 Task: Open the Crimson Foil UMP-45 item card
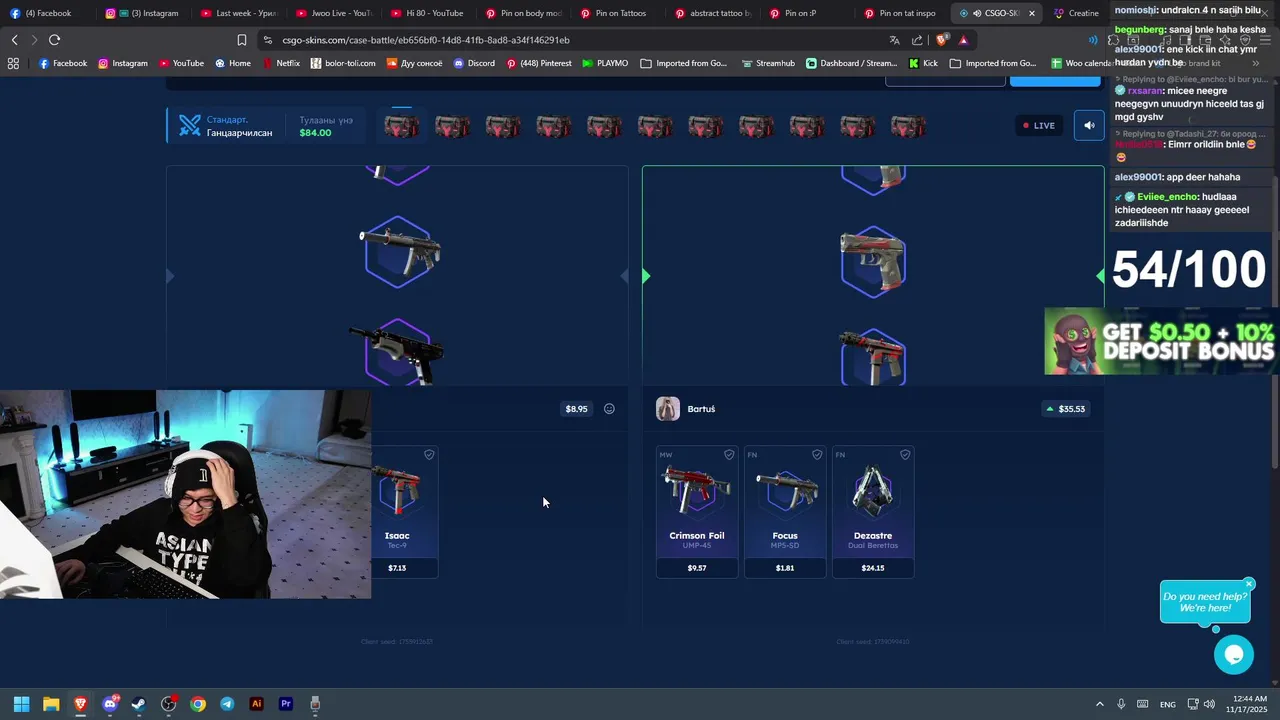[697, 512]
